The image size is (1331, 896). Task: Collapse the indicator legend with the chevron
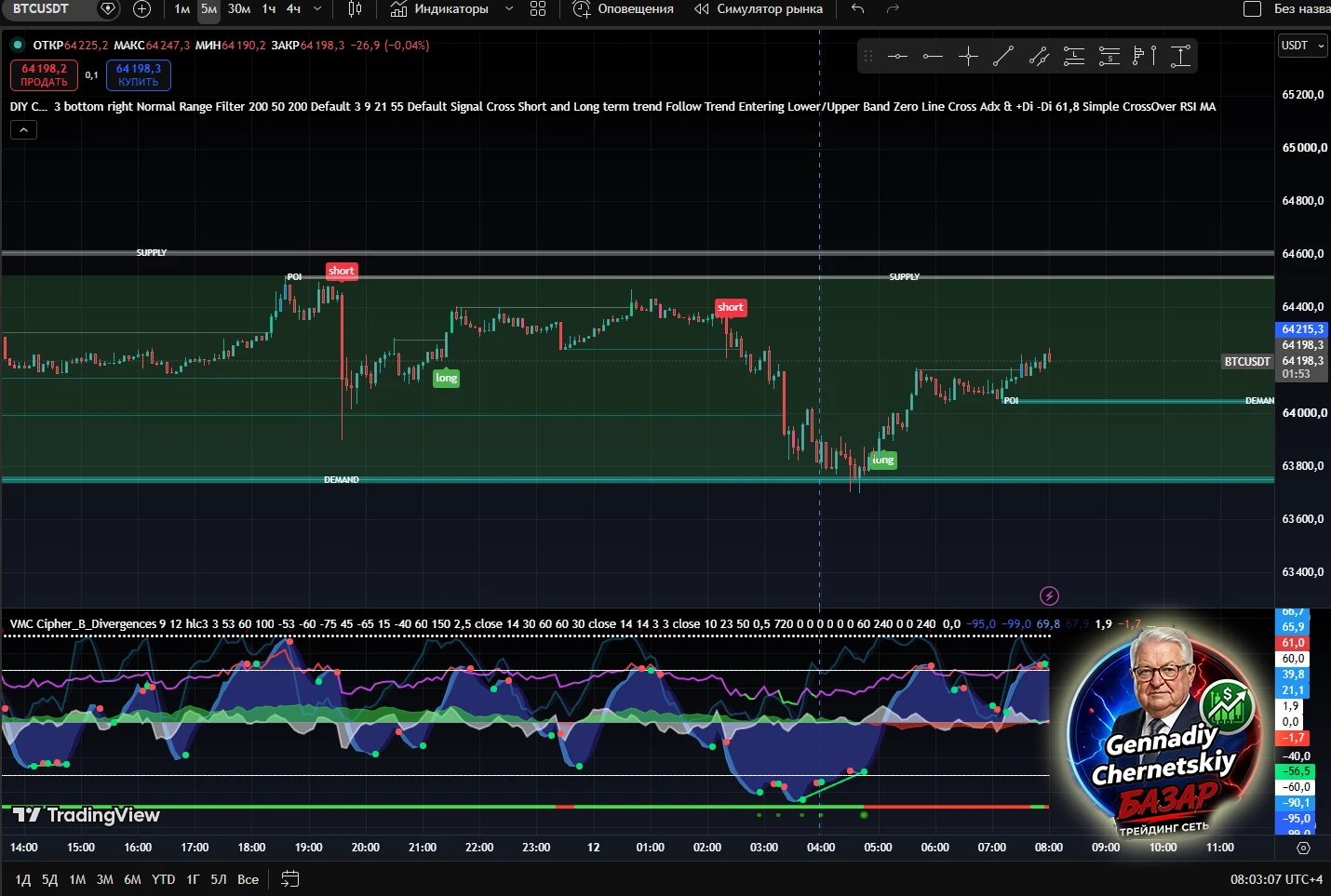[23, 130]
